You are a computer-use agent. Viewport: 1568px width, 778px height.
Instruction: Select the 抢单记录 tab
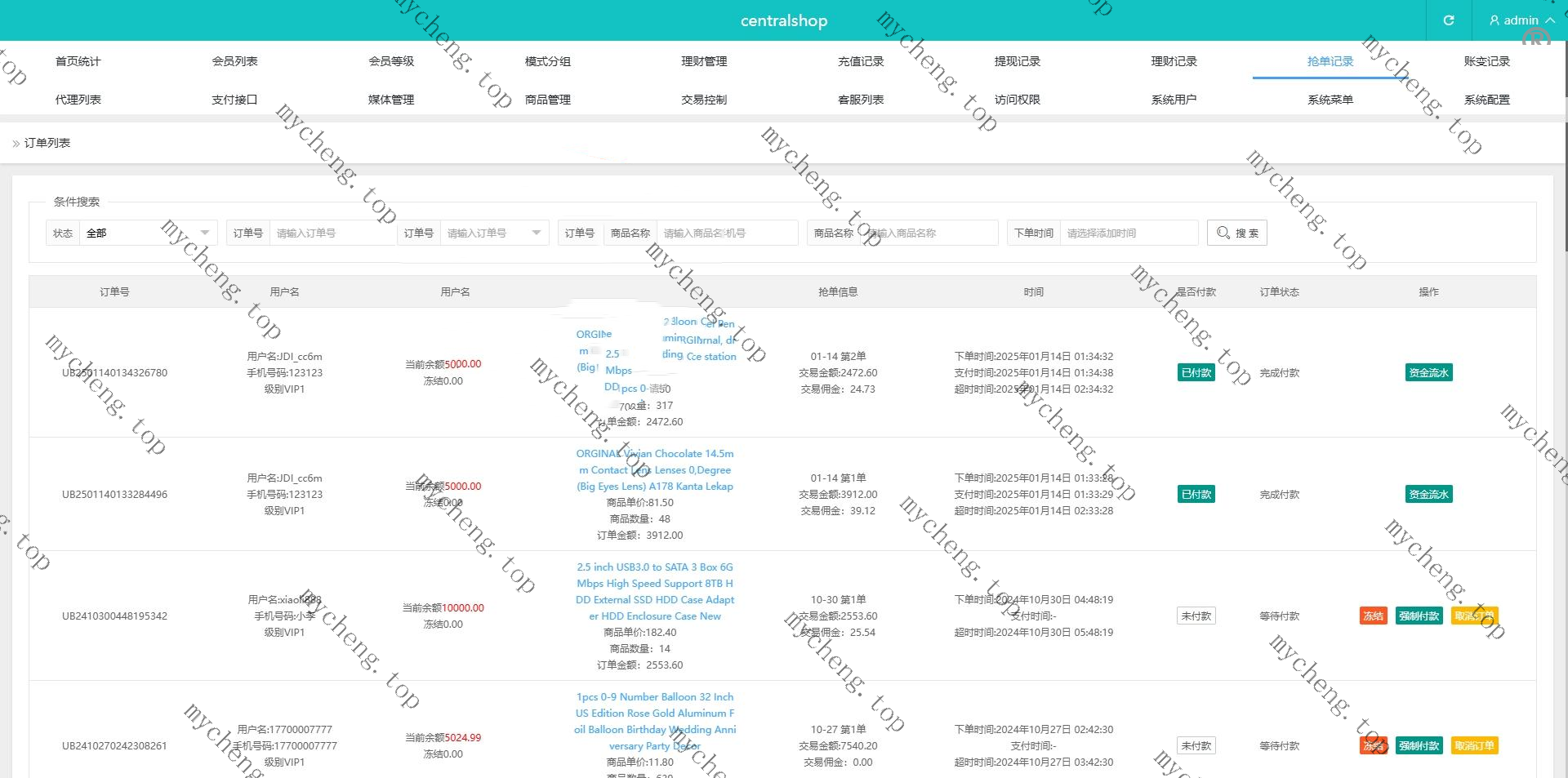pyautogui.click(x=1330, y=61)
